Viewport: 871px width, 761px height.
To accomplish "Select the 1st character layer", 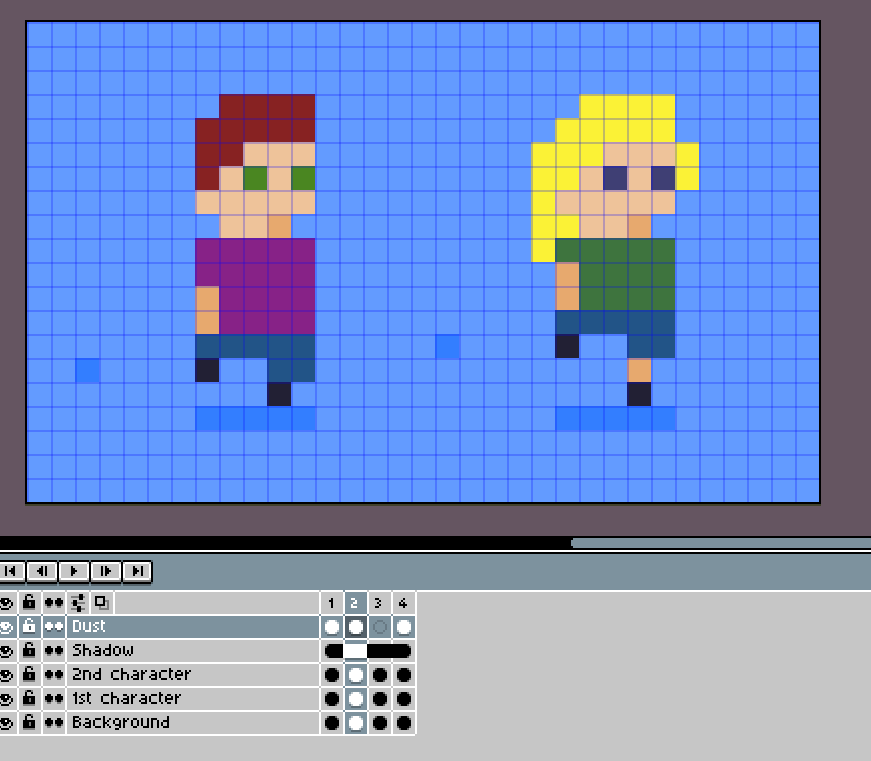I will [x=193, y=698].
